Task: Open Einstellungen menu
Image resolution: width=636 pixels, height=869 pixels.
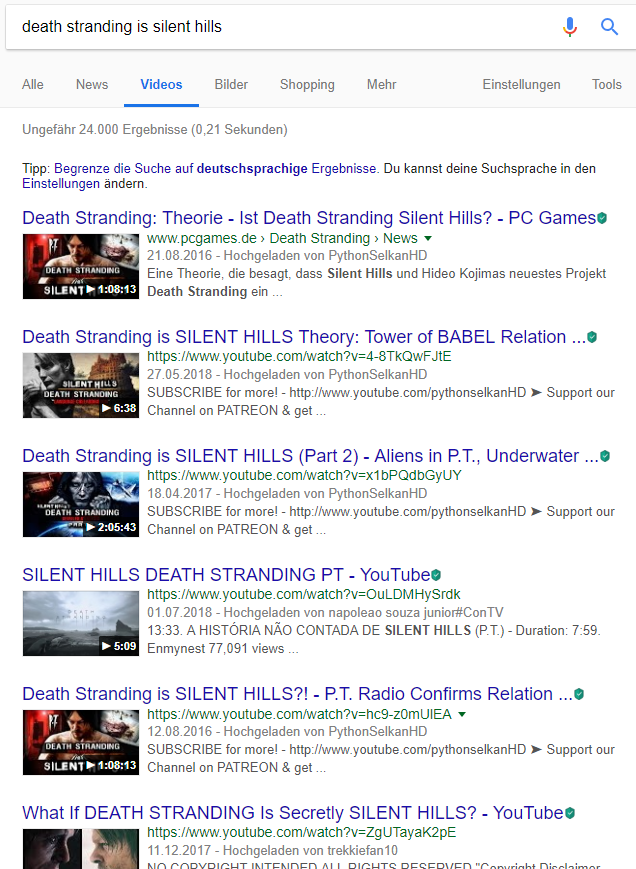Action: pos(521,84)
